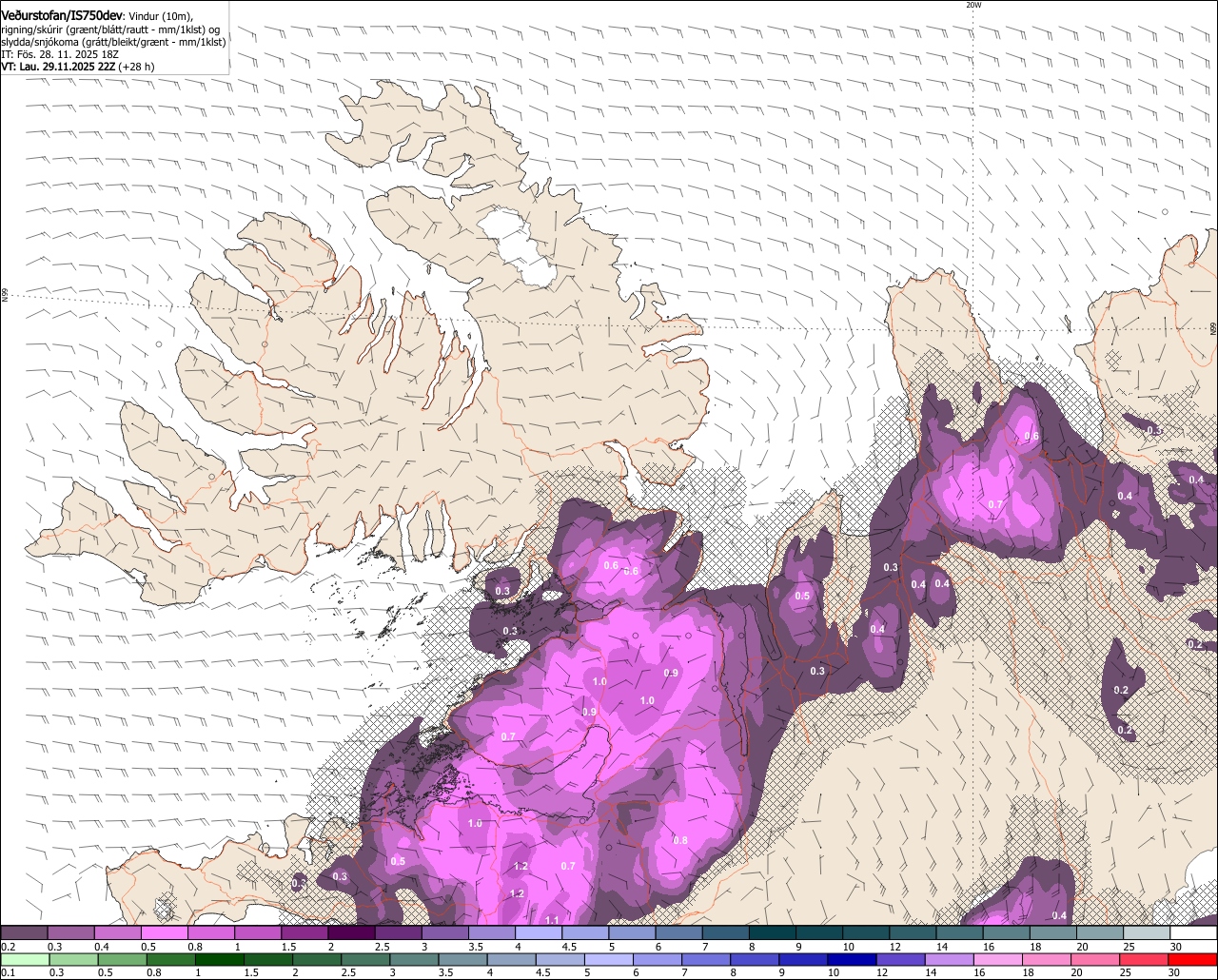Click the lower legend swatch labeled 6

click(657, 960)
